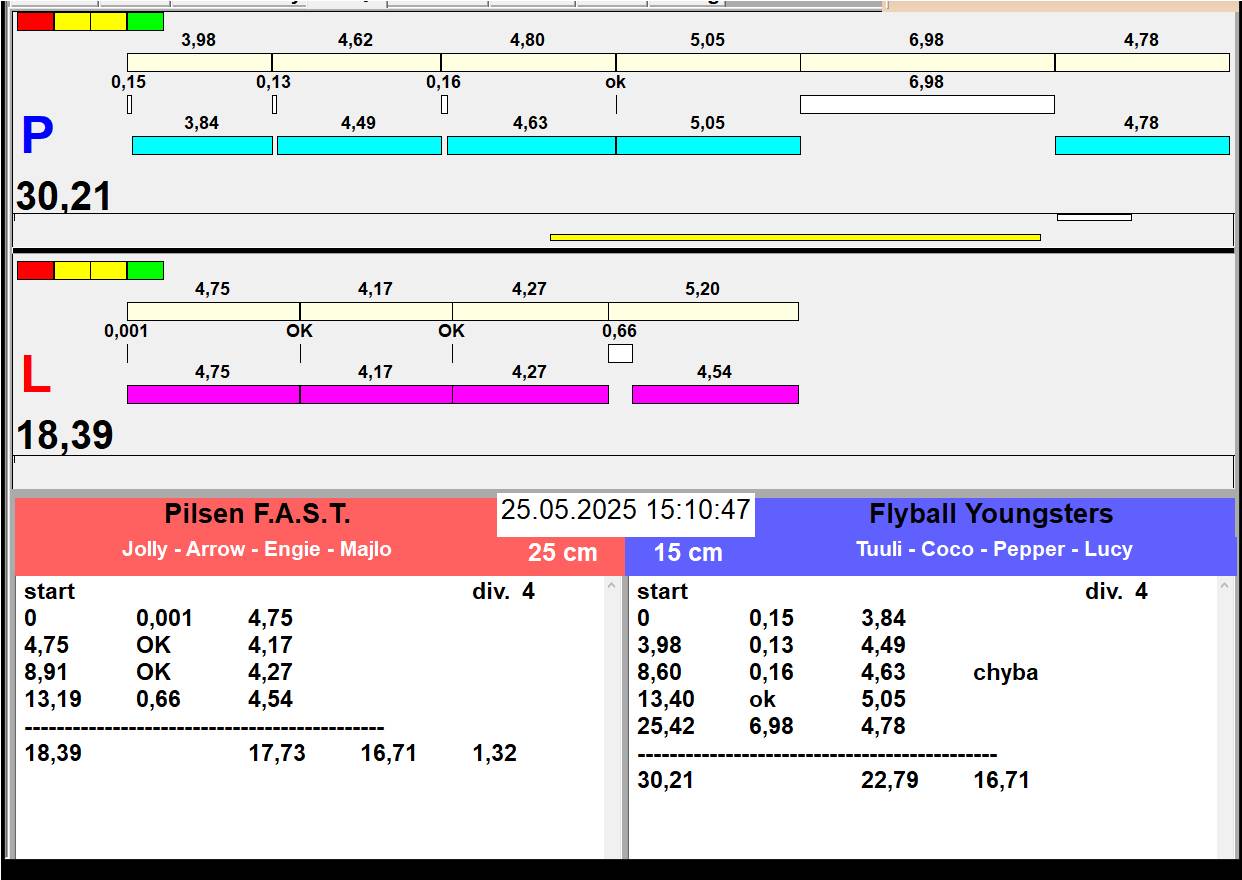Image resolution: width=1242 pixels, height=880 pixels.
Task: Click the green start light in lane L
Action: click(x=145, y=270)
